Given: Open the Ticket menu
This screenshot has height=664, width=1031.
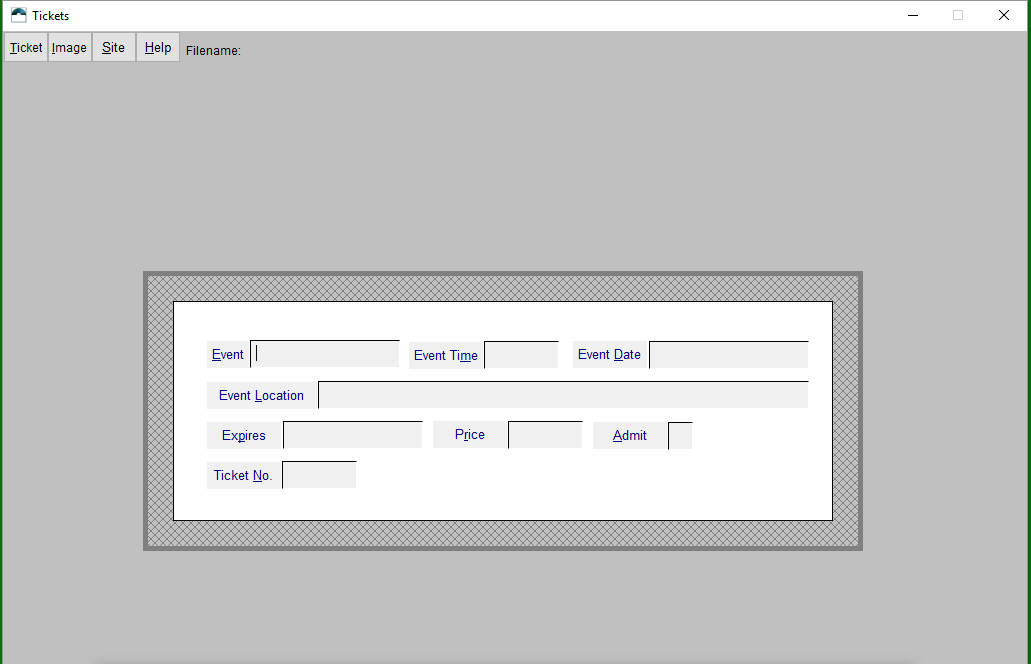Looking at the screenshot, I should tap(24, 47).
